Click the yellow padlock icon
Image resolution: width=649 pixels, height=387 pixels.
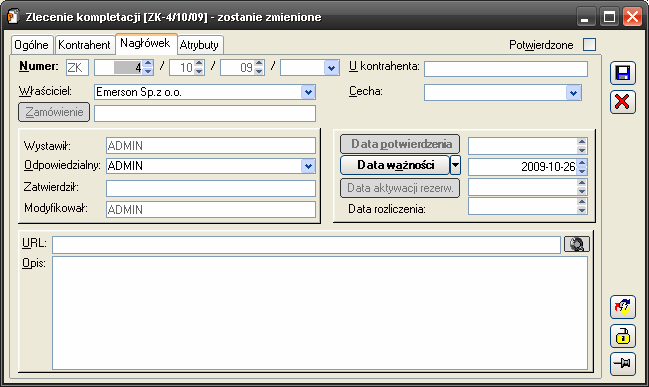coord(623,336)
